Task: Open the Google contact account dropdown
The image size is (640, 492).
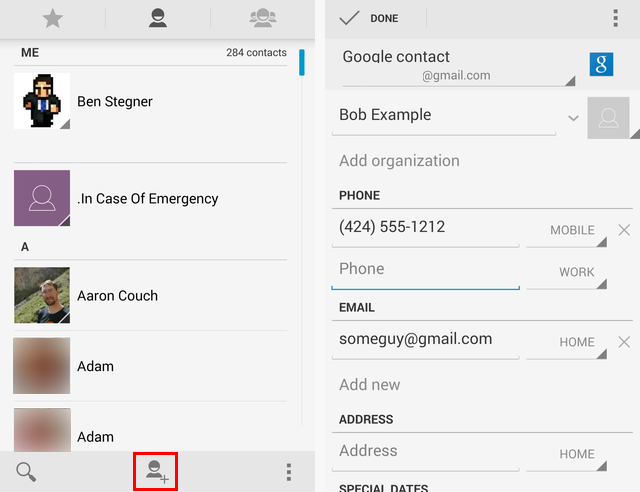Action: (459, 66)
